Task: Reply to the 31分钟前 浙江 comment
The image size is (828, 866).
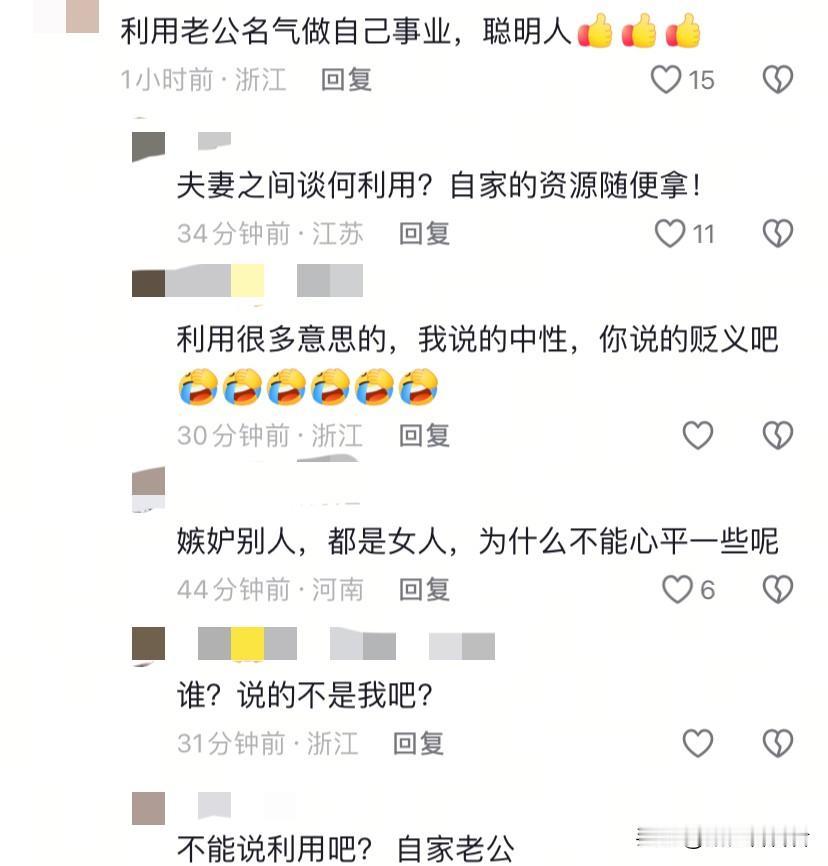Action: pyautogui.click(x=418, y=743)
